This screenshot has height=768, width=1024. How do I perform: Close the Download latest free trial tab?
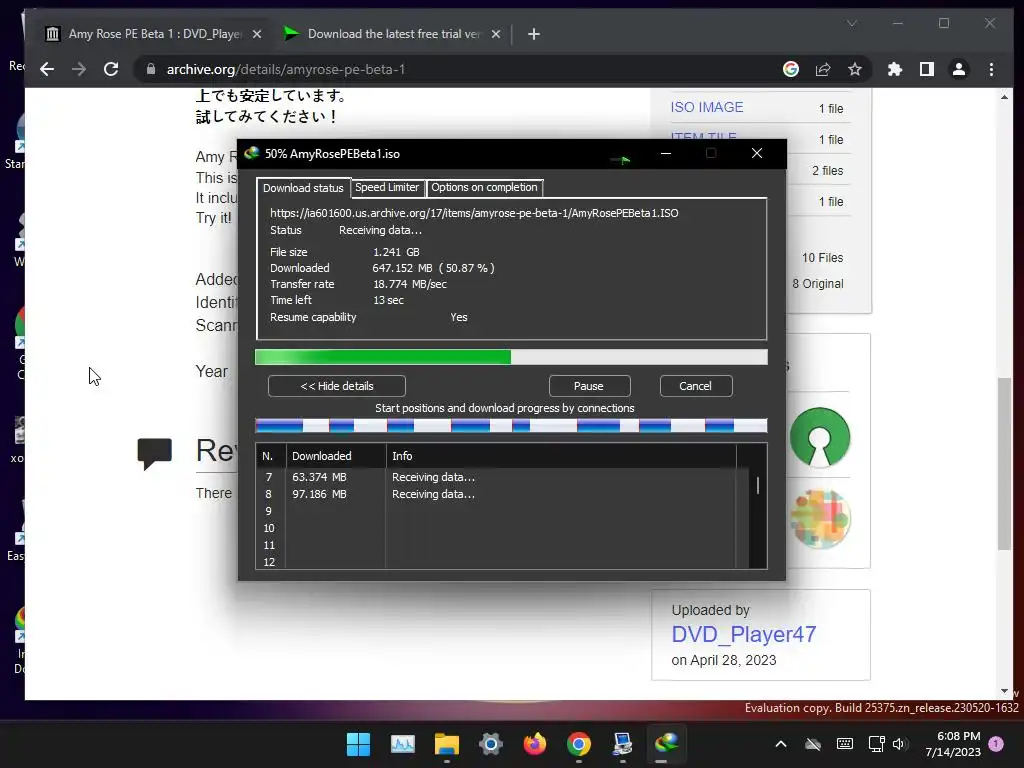click(496, 34)
